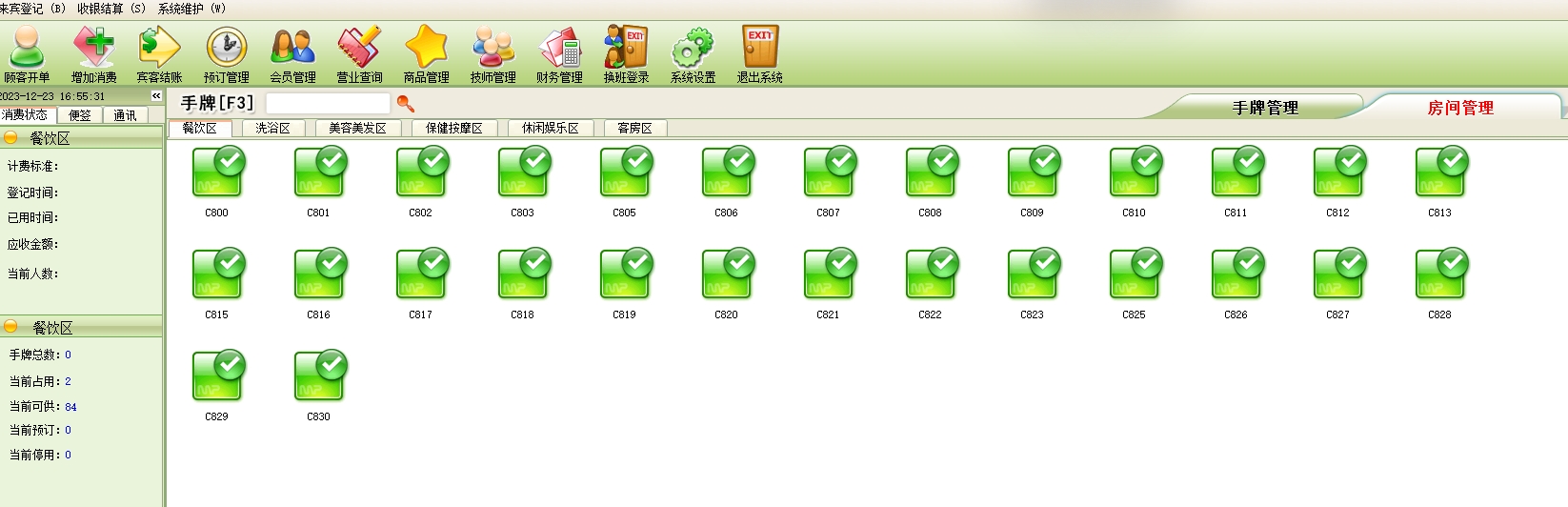This screenshot has height=507, width=1568.
Task: Select hand tag C805
Action: click(x=625, y=175)
